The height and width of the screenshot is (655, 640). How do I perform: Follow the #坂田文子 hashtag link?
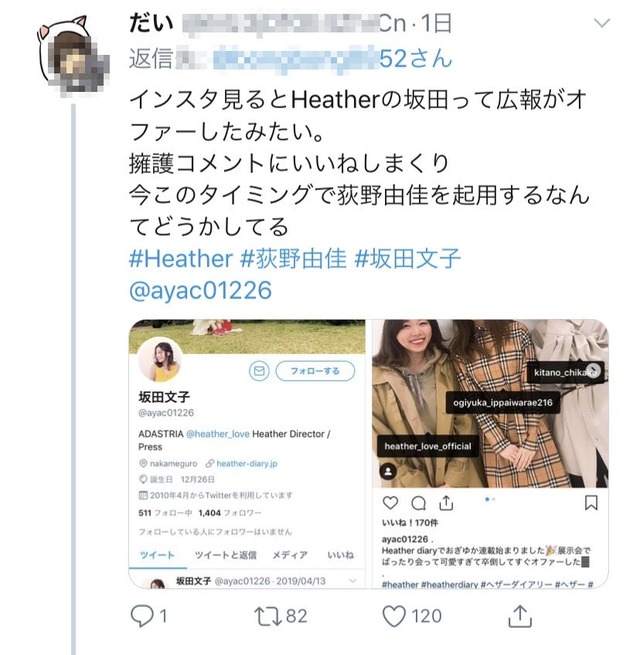[x=407, y=259]
